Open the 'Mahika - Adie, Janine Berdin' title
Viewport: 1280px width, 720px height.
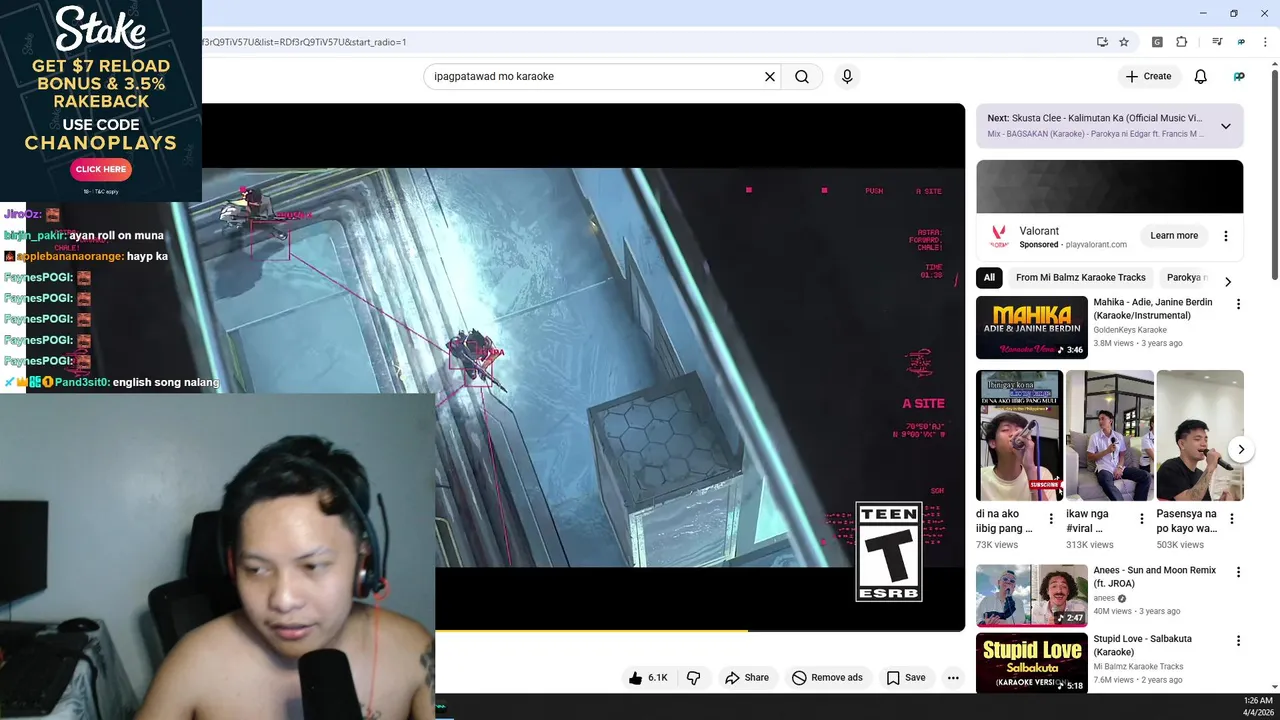[1153, 308]
